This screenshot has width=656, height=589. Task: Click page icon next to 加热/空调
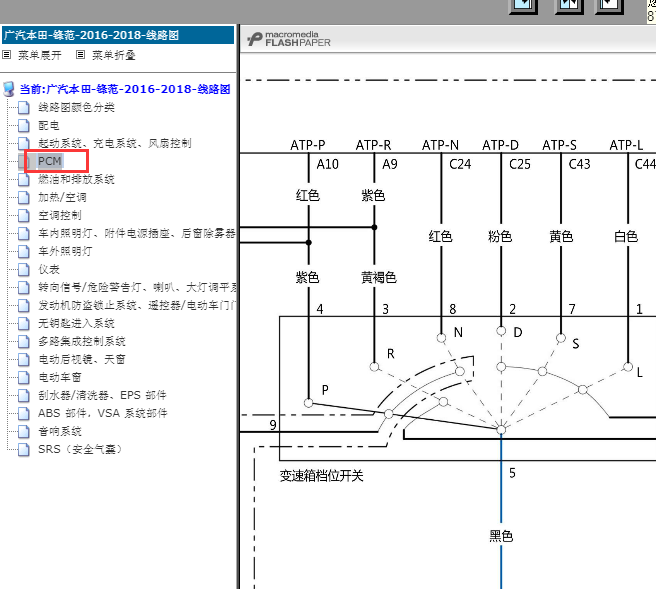tap(24, 197)
